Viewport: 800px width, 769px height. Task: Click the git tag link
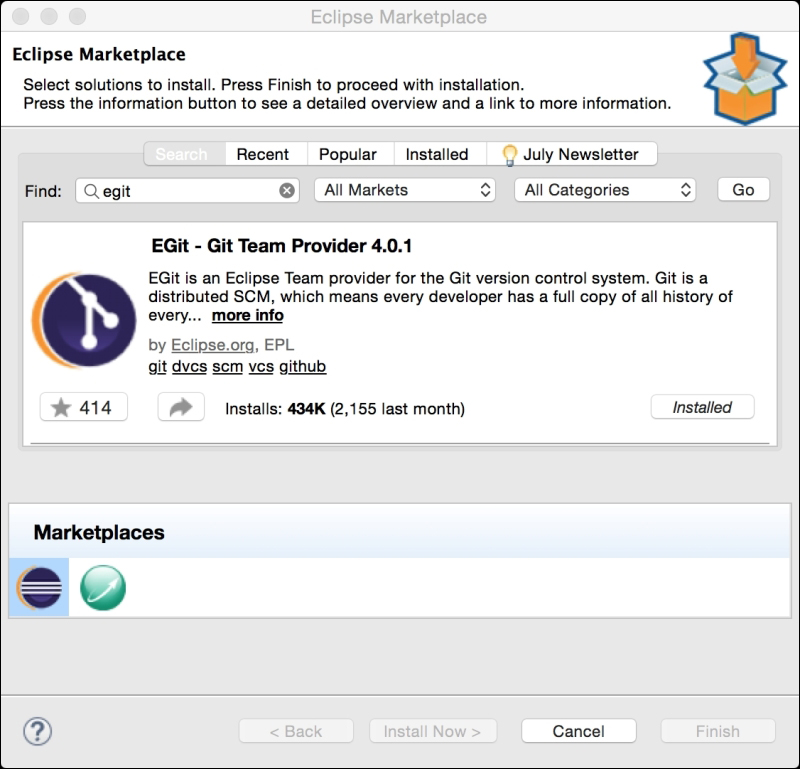(x=158, y=366)
